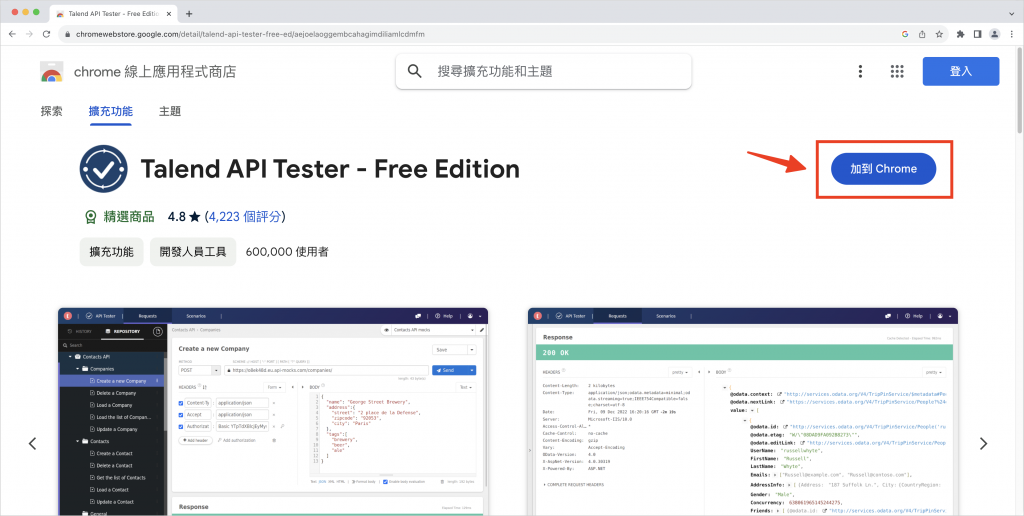Open the extensions puzzle icon
The height and width of the screenshot is (516, 1024).
(960, 34)
